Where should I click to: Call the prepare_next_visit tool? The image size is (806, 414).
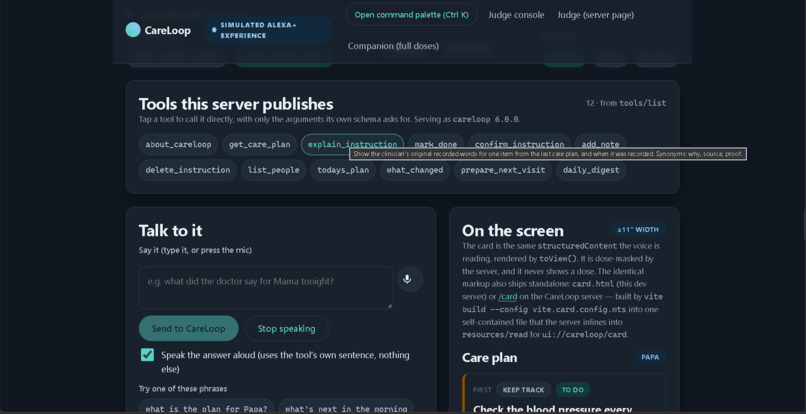[x=503, y=170]
